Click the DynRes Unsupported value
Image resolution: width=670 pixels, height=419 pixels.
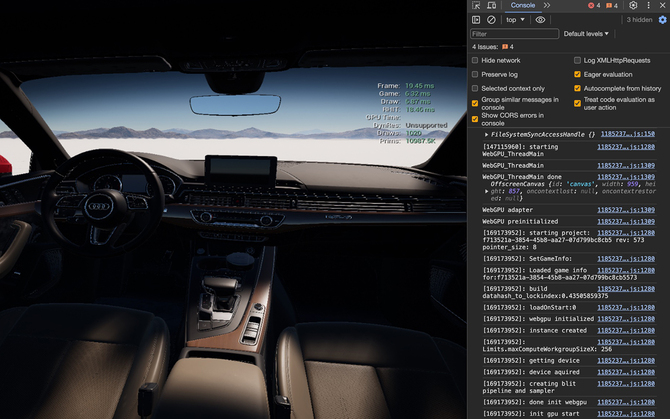click(426, 125)
